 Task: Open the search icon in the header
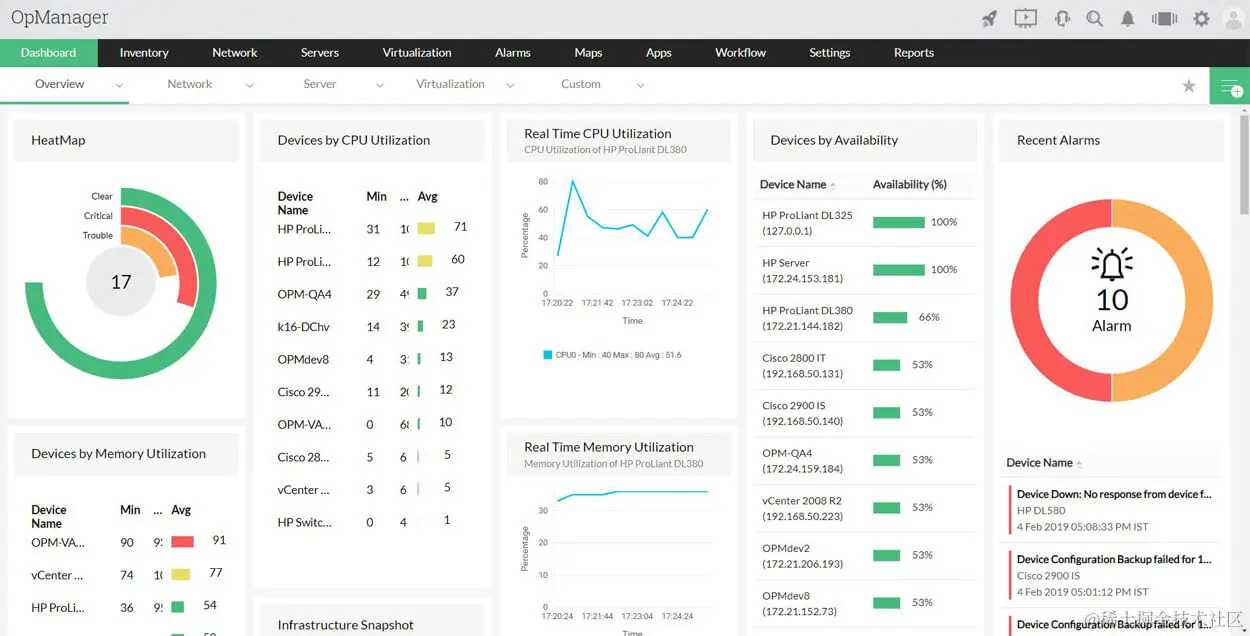pos(1094,17)
